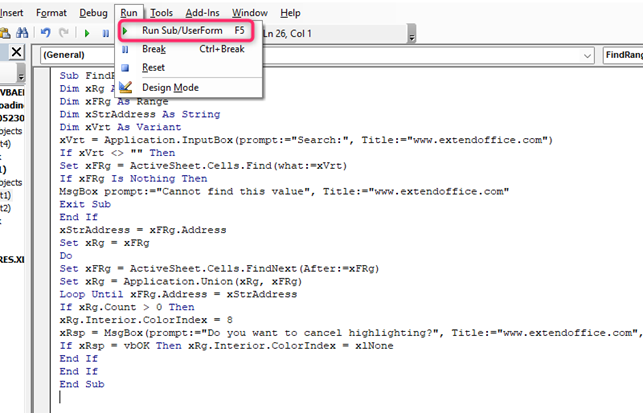Click the Find binoculars icon in toolbar
The width and height of the screenshot is (643, 413).
click(x=21, y=33)
